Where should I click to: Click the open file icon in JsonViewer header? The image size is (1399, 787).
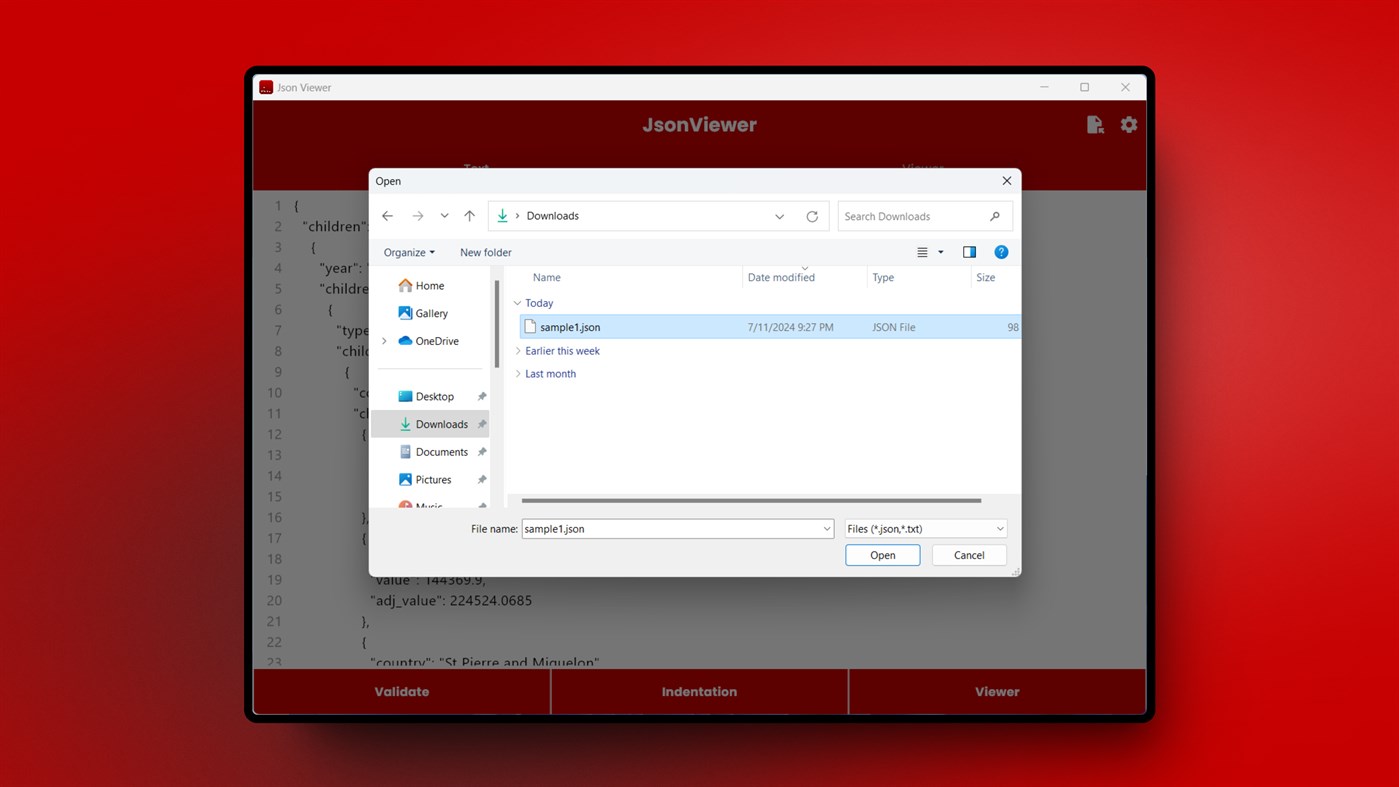(1095, 125)
